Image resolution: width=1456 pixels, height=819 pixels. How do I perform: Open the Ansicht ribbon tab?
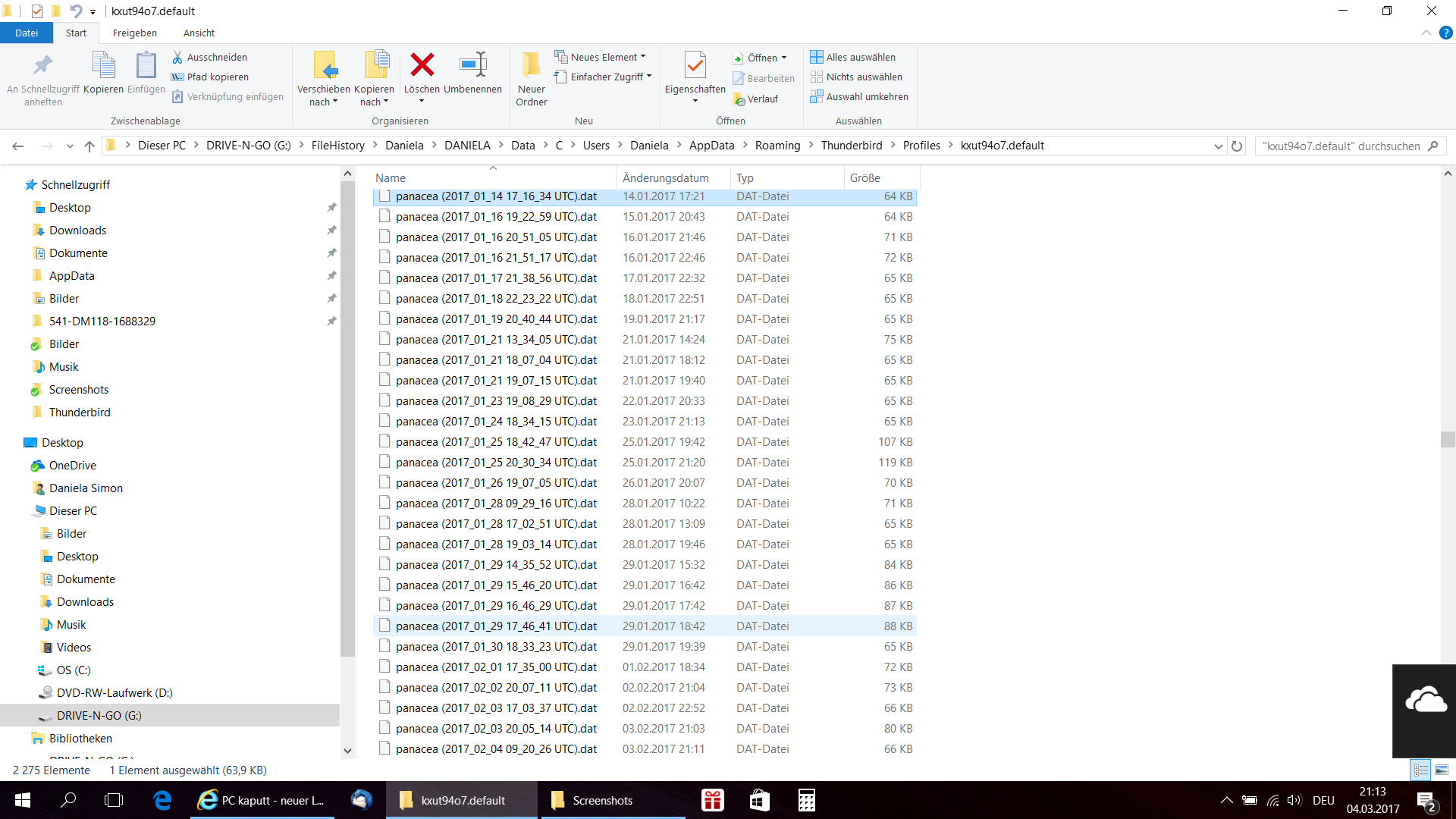pyautogui.click(x=199, y=33)
